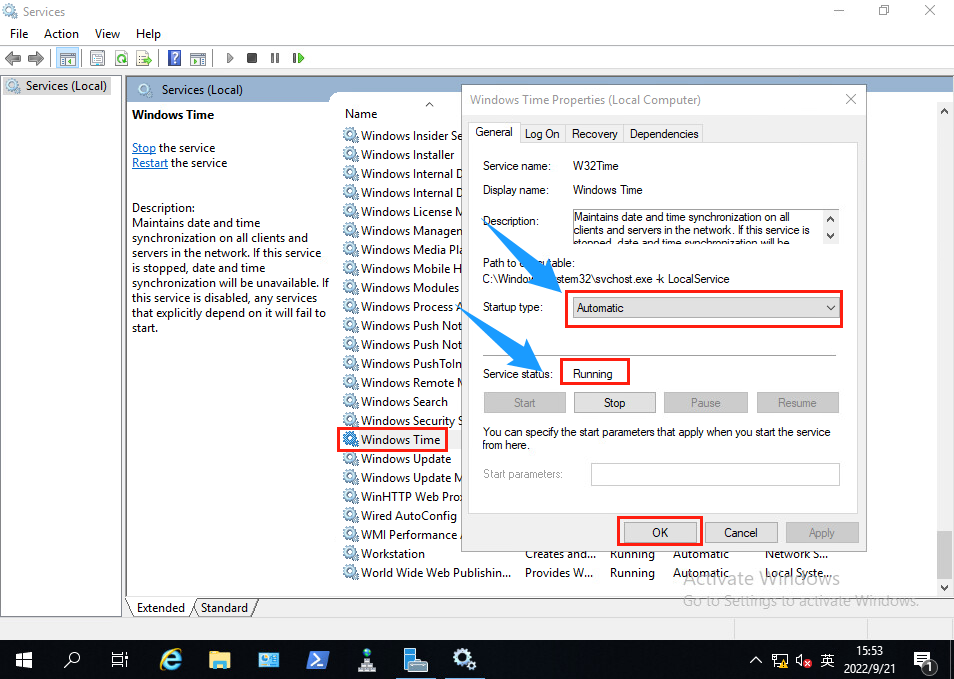Switch to the Extended view tab
The height and width of the screenshot is (679, 954).
click(x=161, y=608)
